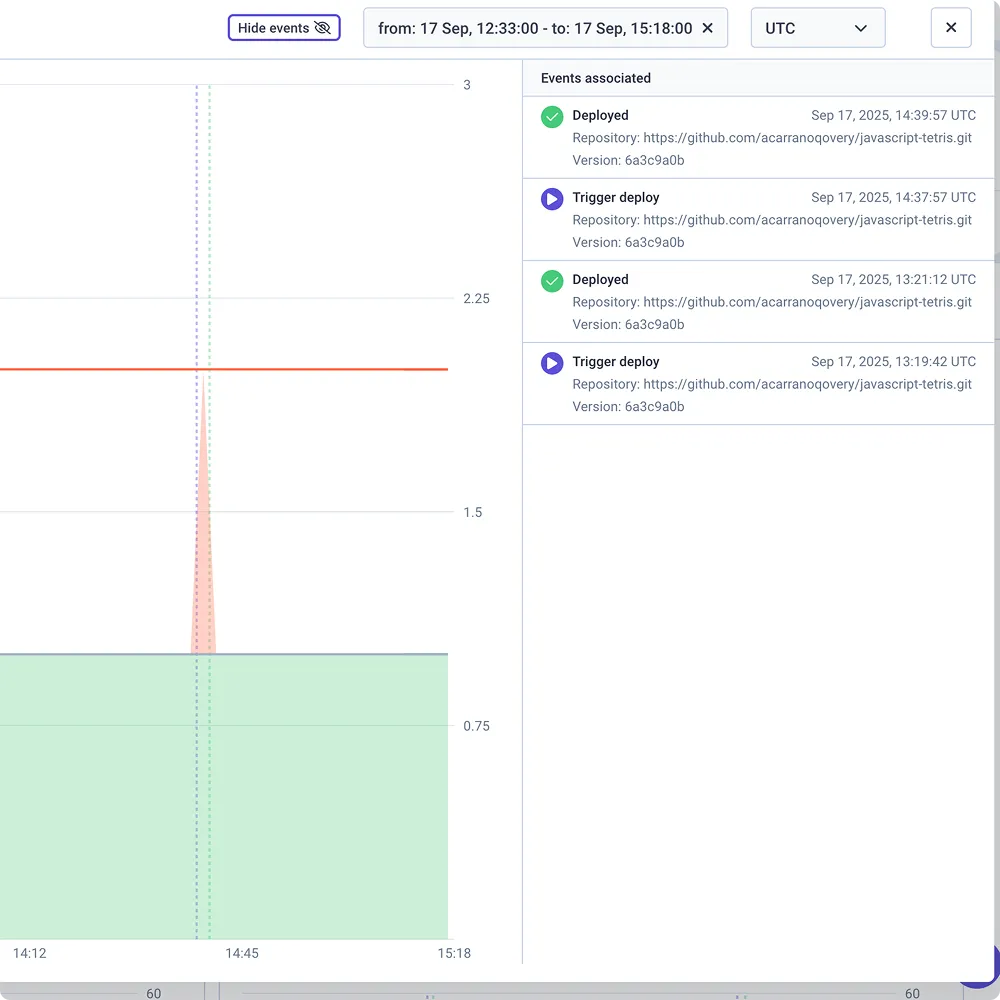Image resolution: width=1000 pixels, height=1000 pixels.
Task: Clear the date range filter with the X
Action: pos(707,28)
